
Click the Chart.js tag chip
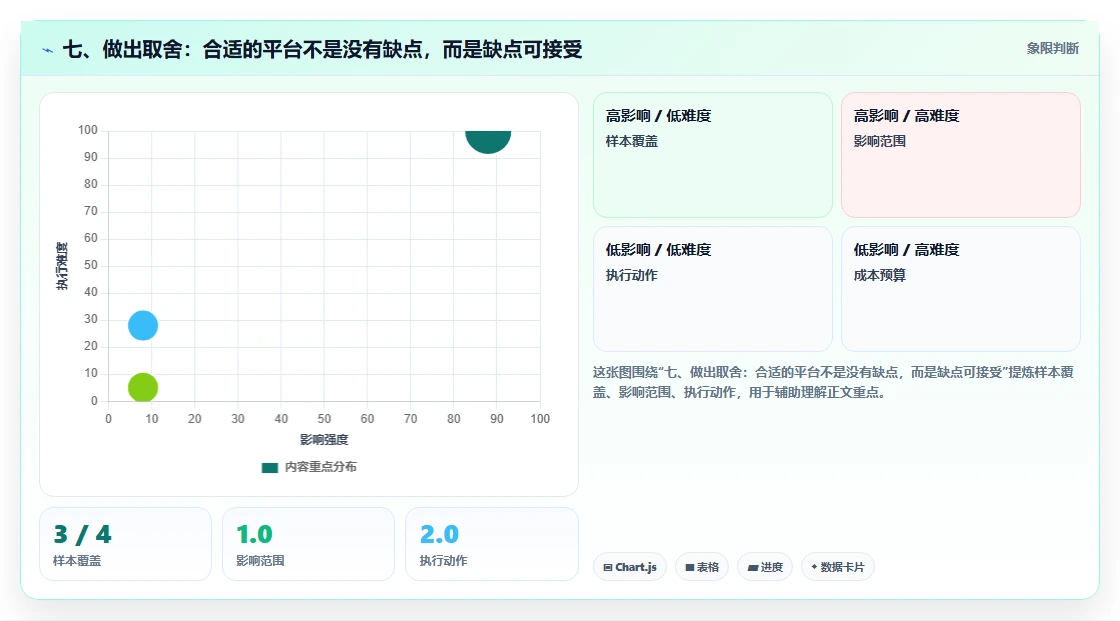pyautogui.click(x=630, y=567)
